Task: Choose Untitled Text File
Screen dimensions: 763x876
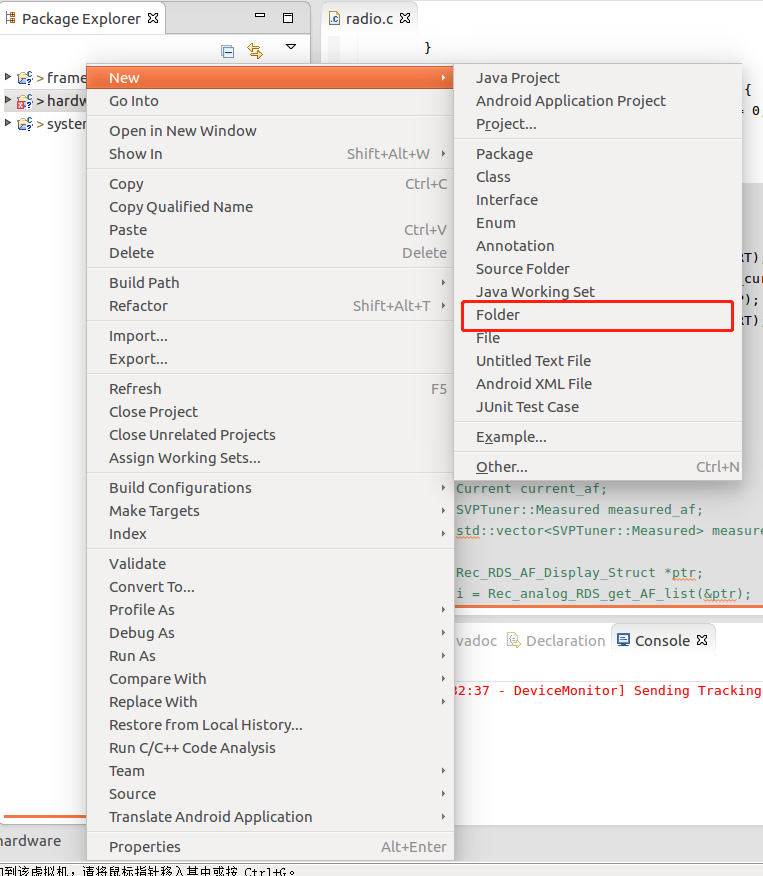Action: coord(598,361)
